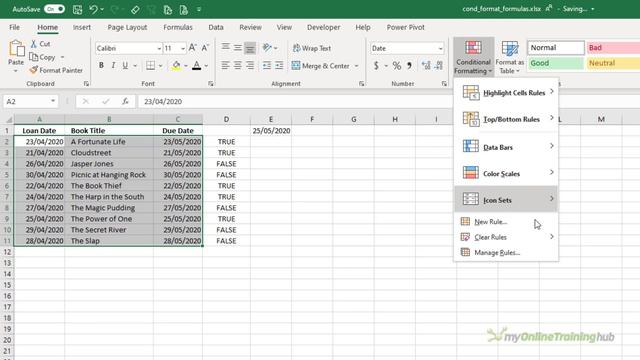Click the Decrease Decimal icon
Viewport: 640px width, 360px height.
pyautogui.click(x=439, y=65)
